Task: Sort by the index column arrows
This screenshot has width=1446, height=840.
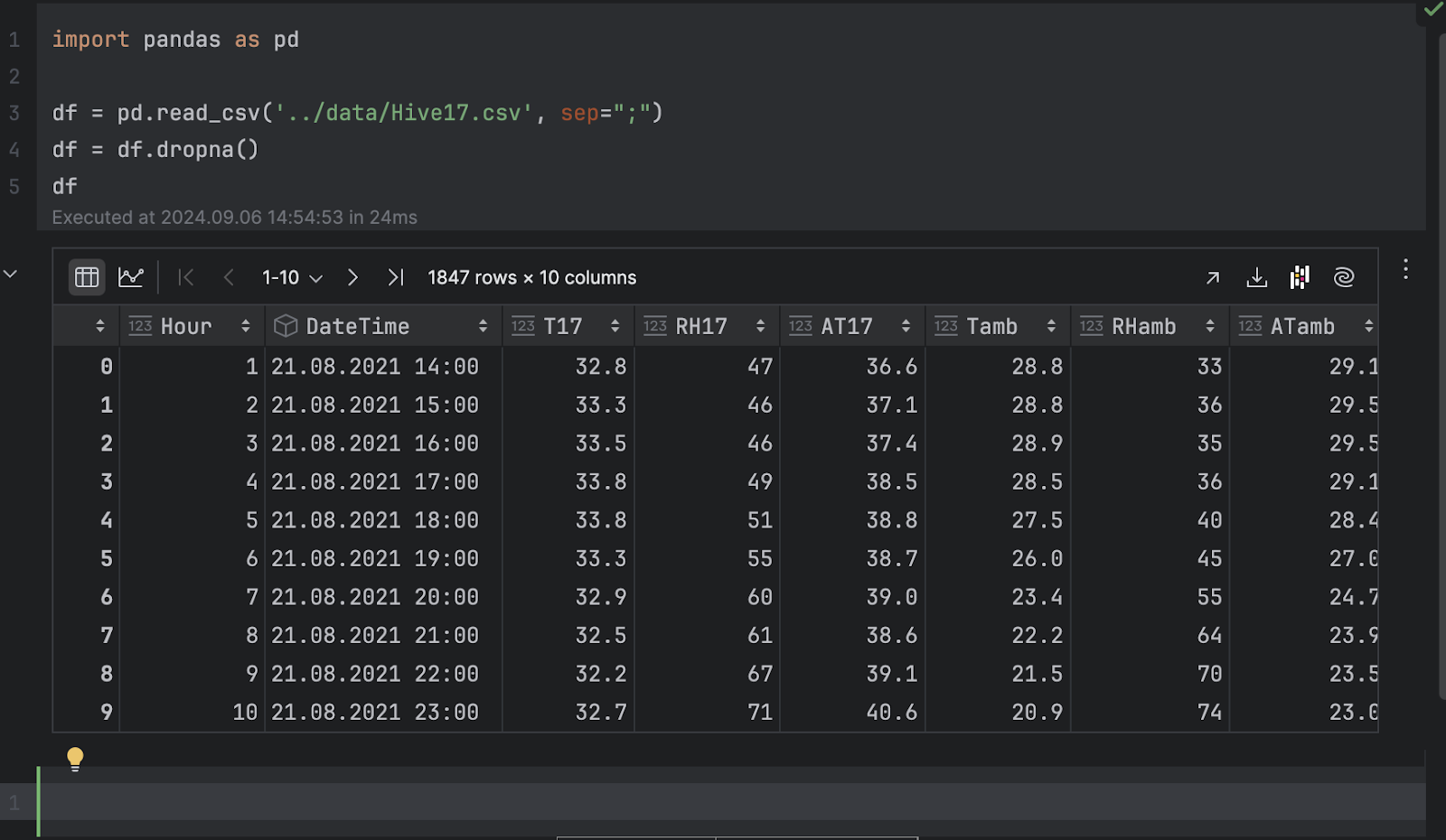Action: click(x=99, y=326)
